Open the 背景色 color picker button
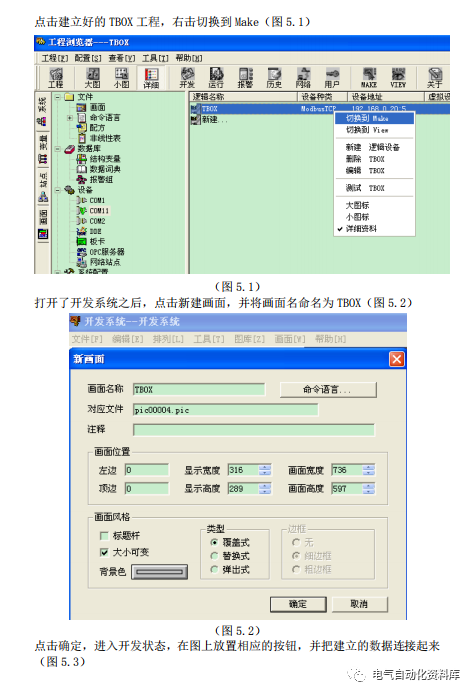 [x=160, y=572]
